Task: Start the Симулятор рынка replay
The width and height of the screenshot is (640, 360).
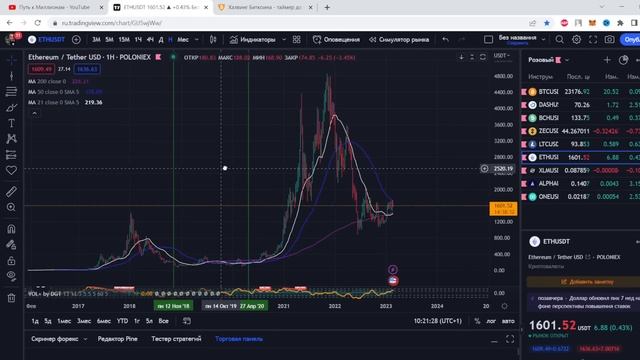Action: point(399,40)
